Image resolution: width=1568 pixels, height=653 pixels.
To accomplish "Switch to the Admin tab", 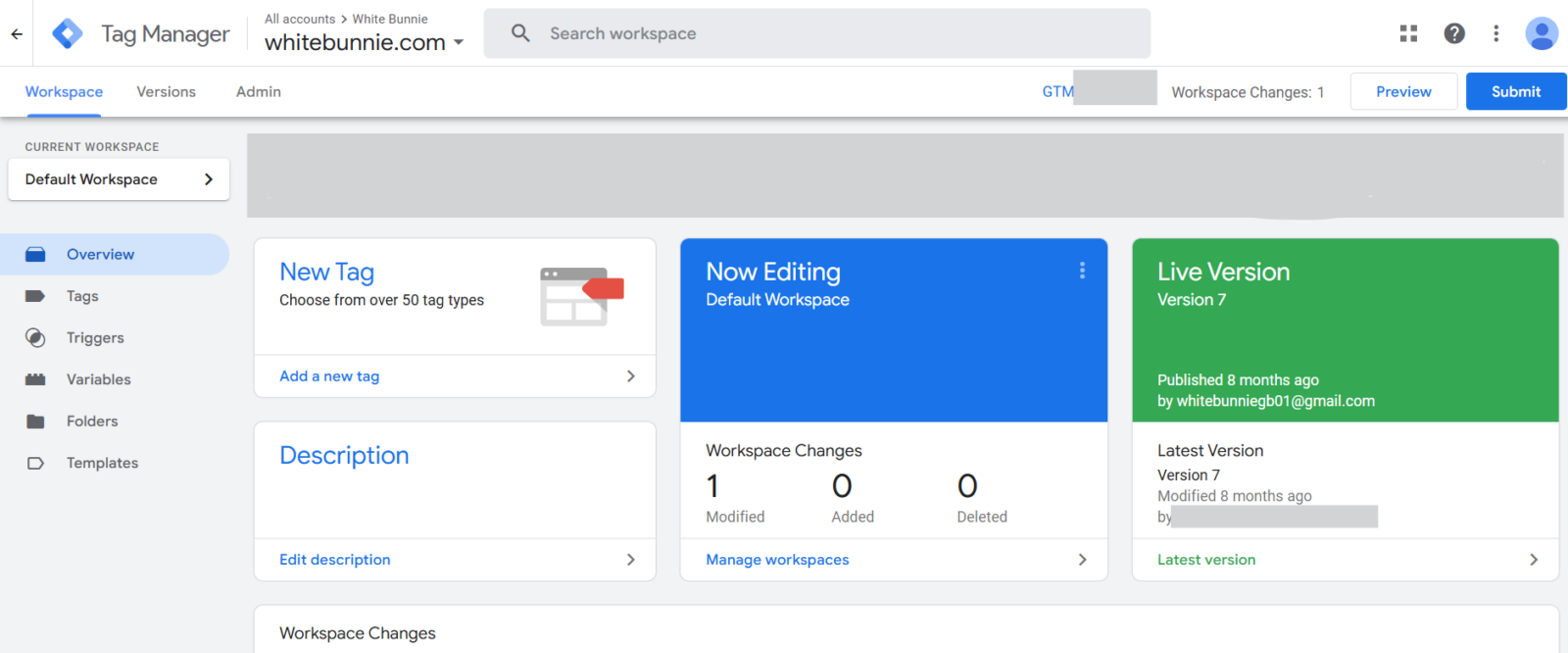I will tap(259, 92).
